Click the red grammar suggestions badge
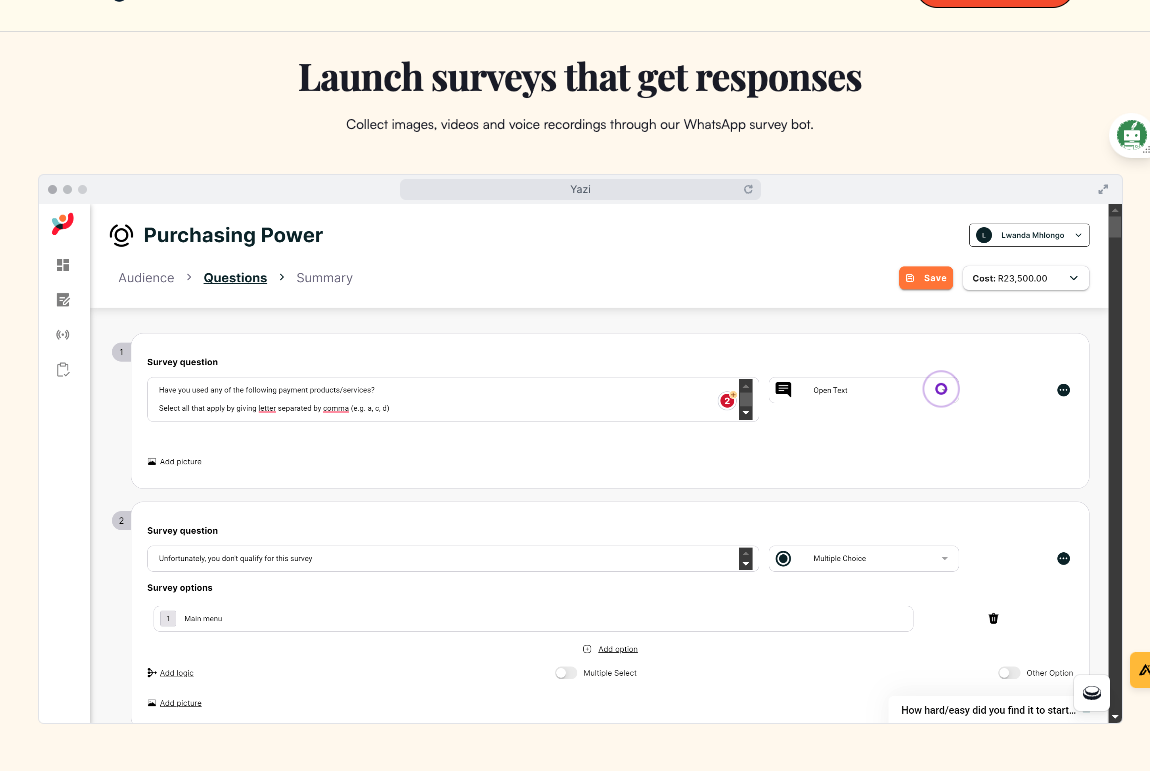Viewport: 1150px width, 771px height. (x=728, y=400)
